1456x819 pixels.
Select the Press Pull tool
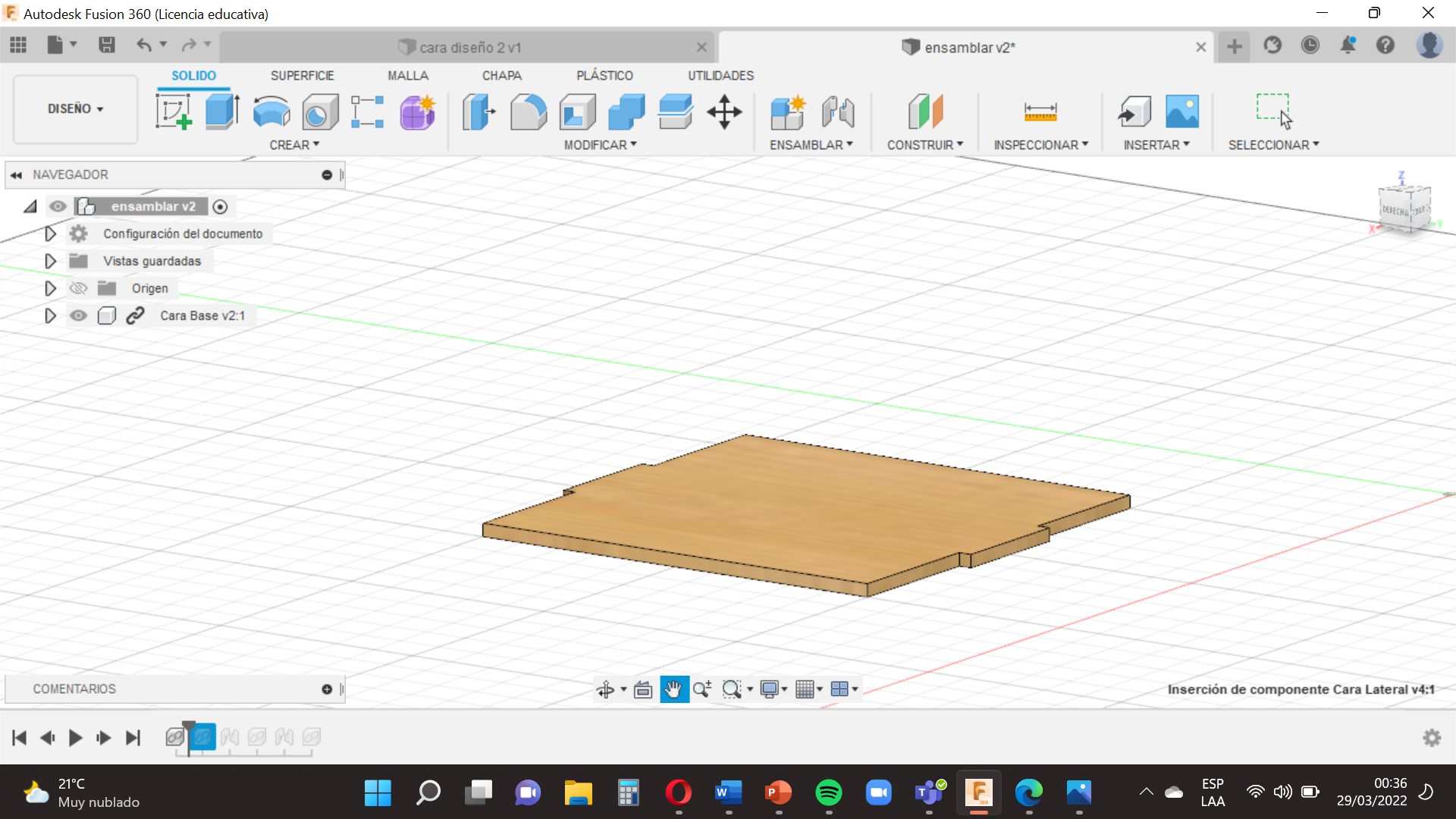pyautogui.click(x=479, y=111)
